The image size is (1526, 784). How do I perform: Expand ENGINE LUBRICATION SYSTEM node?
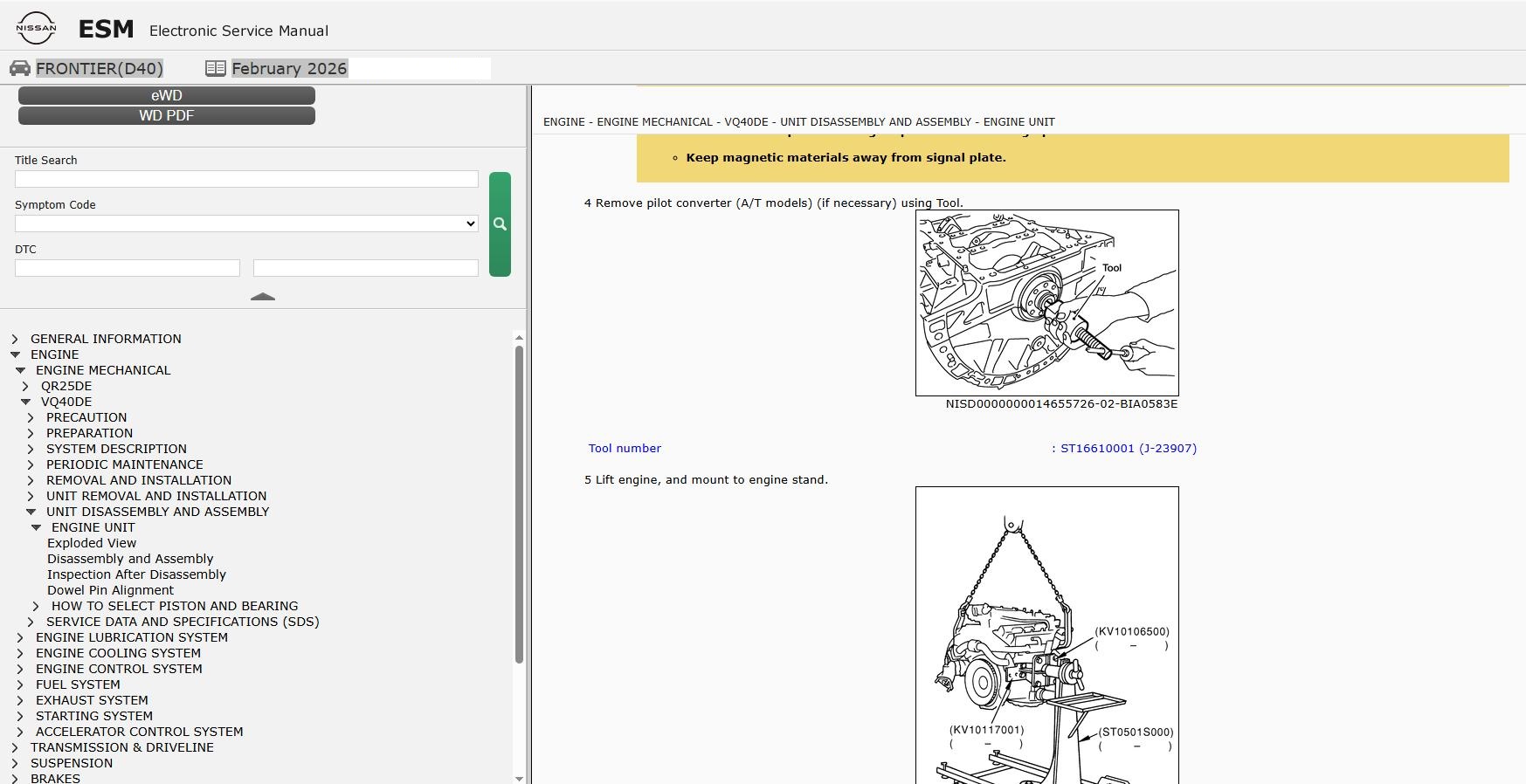20,637
